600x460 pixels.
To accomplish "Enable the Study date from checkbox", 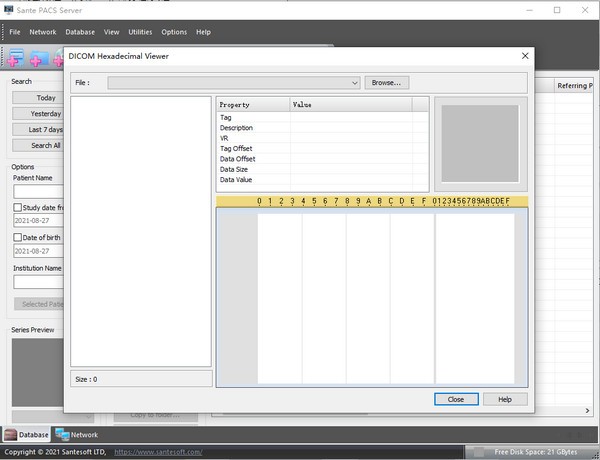I will (x=17, y=207).
